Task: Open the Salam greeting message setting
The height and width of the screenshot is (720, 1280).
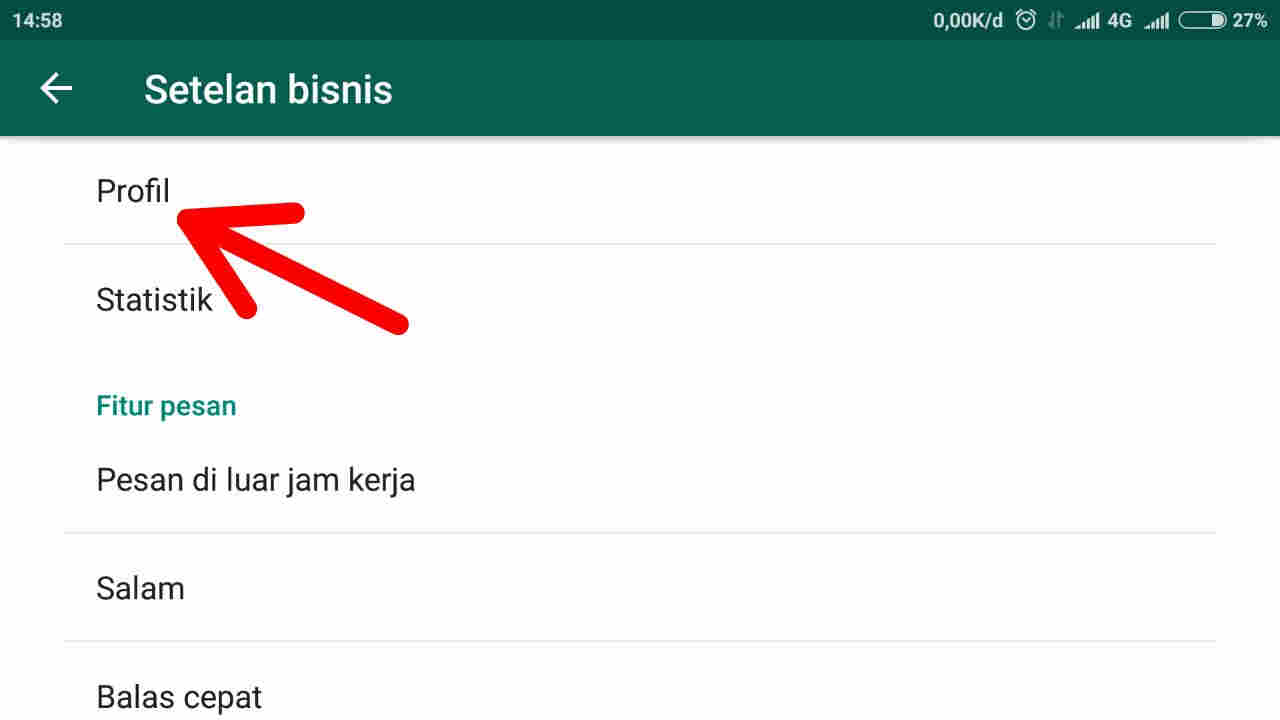Action: point(640,588)
